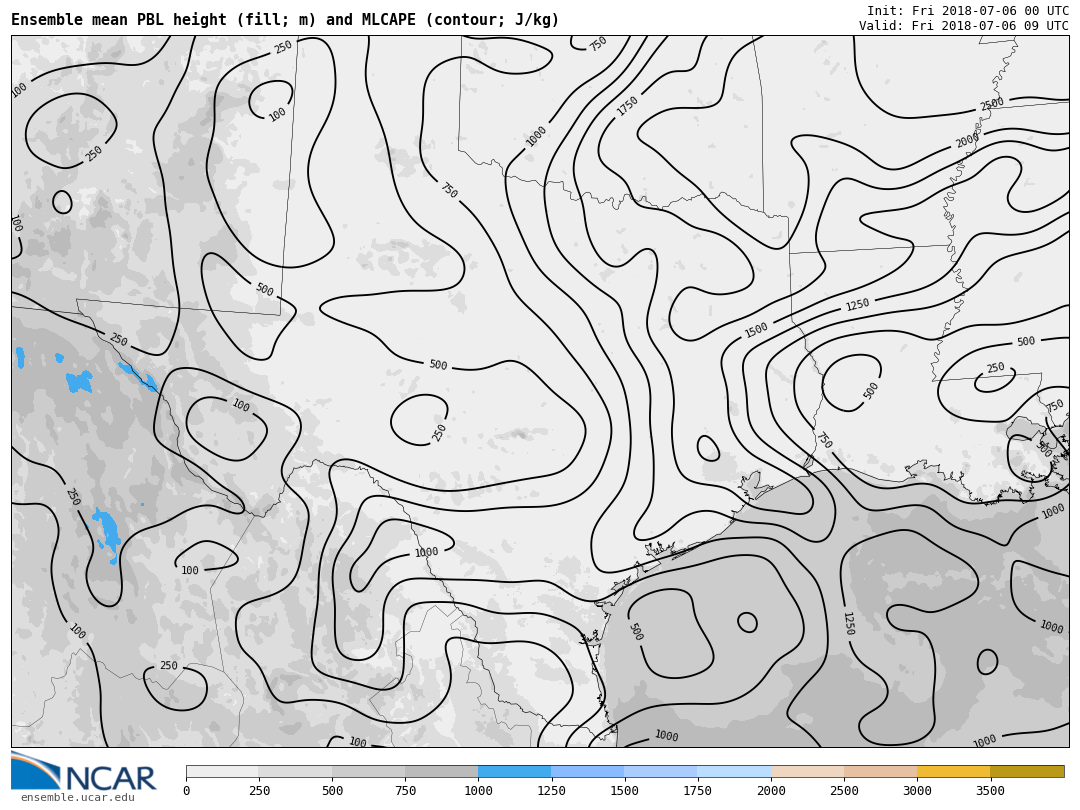Click the blue 1000–1250 colorbar swatch

click(514, 772)
